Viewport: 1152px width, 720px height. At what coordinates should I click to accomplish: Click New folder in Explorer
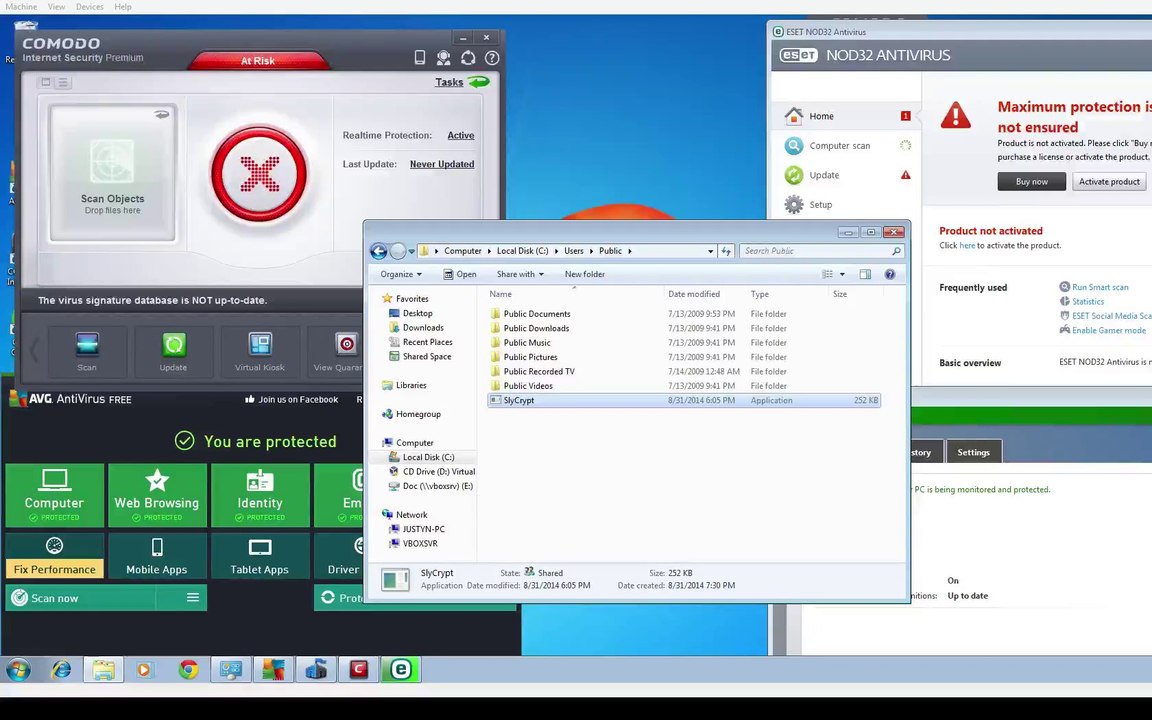pyautogui.click(x=585, y=274)
